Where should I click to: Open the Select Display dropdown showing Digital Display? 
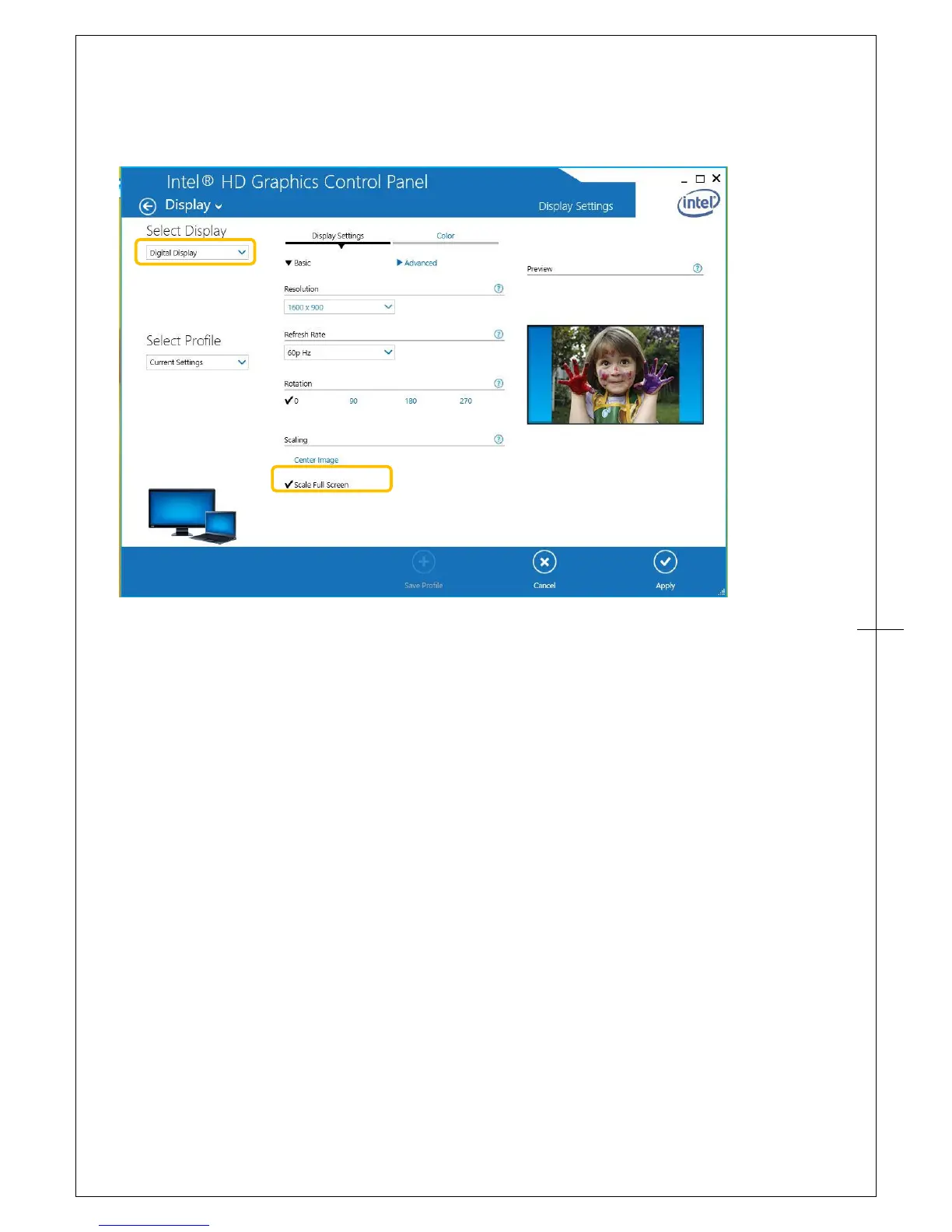(198, 253)
